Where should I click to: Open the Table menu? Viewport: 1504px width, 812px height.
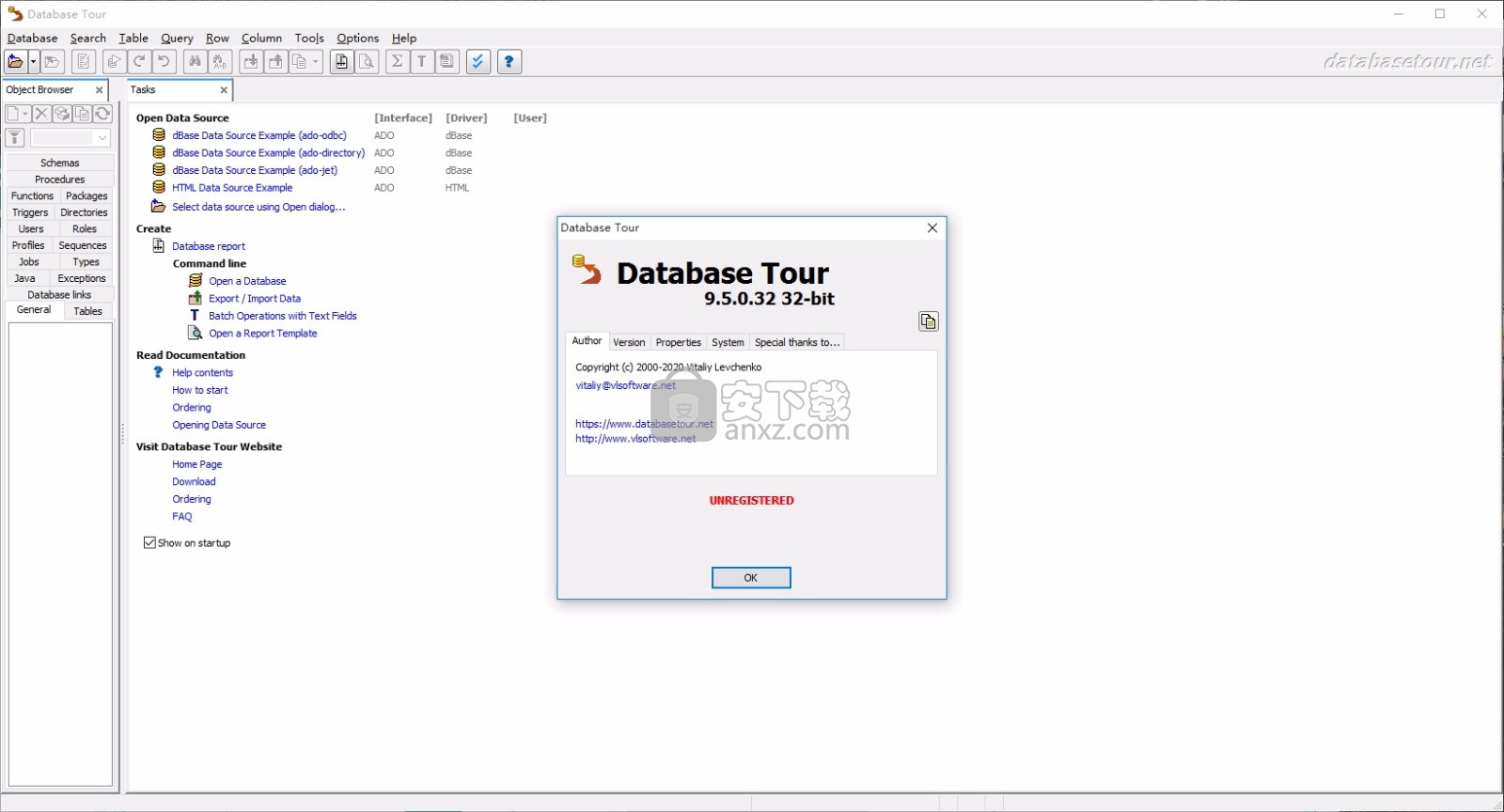(133, 39)
